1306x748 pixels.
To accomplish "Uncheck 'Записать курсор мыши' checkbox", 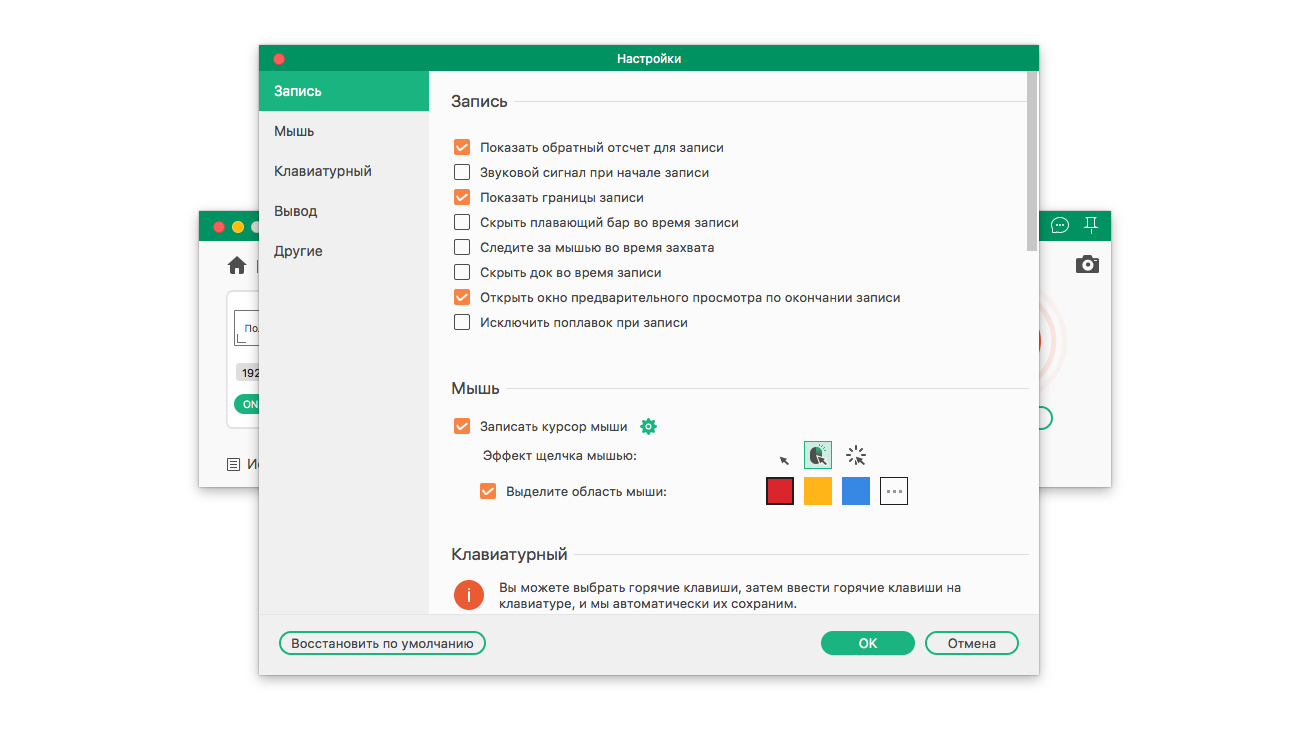I will coord(462,427).
